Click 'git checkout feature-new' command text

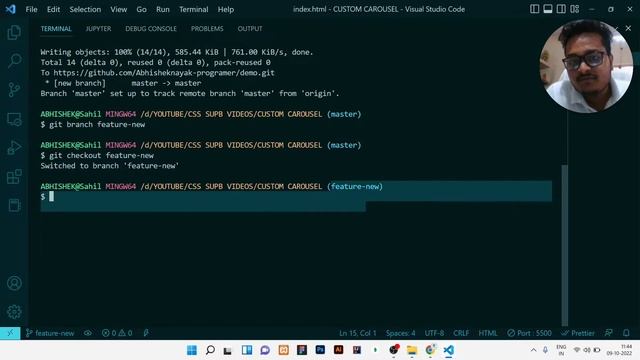pyautogui.click(x=102, y=156)
